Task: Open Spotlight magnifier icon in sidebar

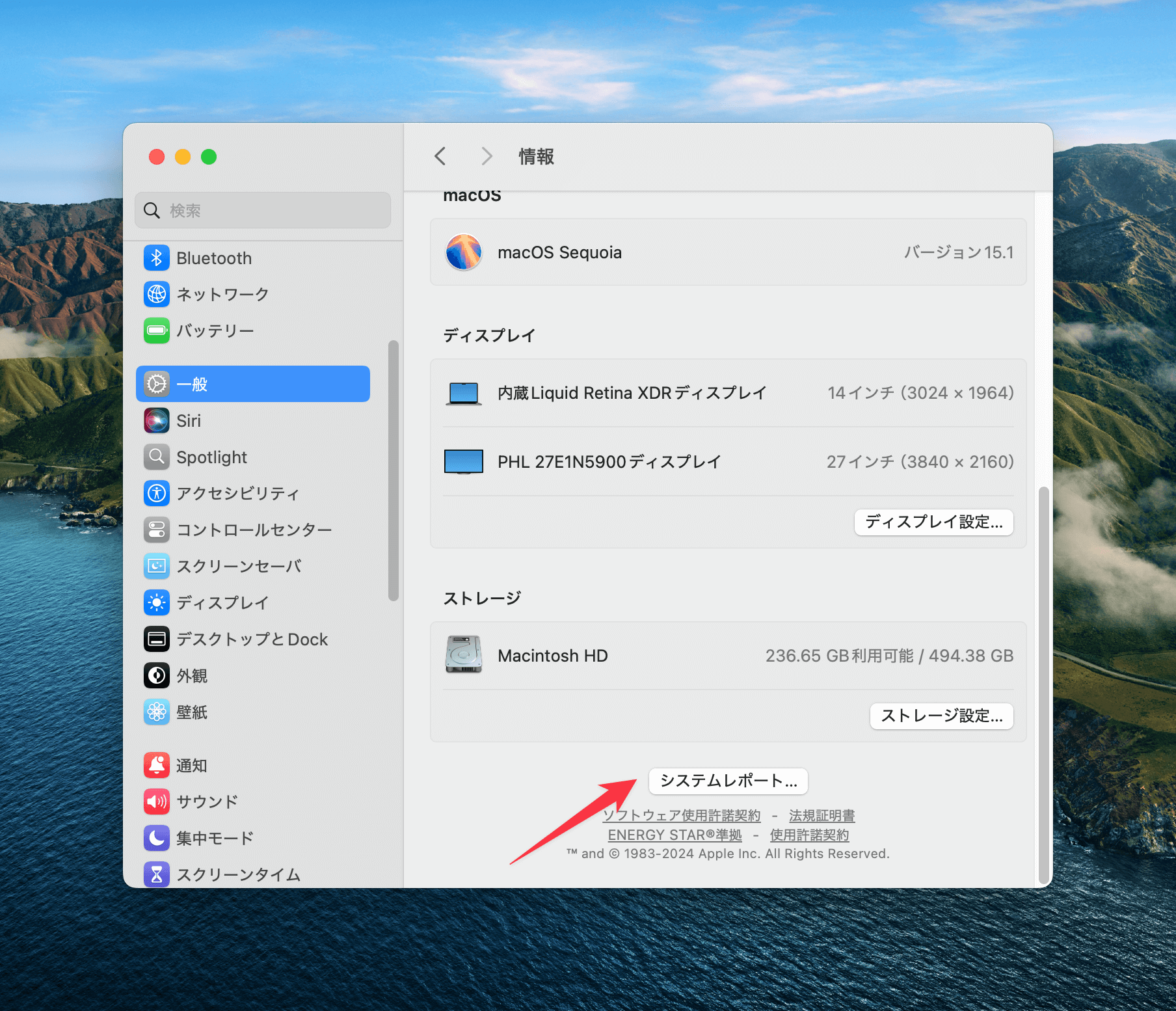Action: (156, 457)
